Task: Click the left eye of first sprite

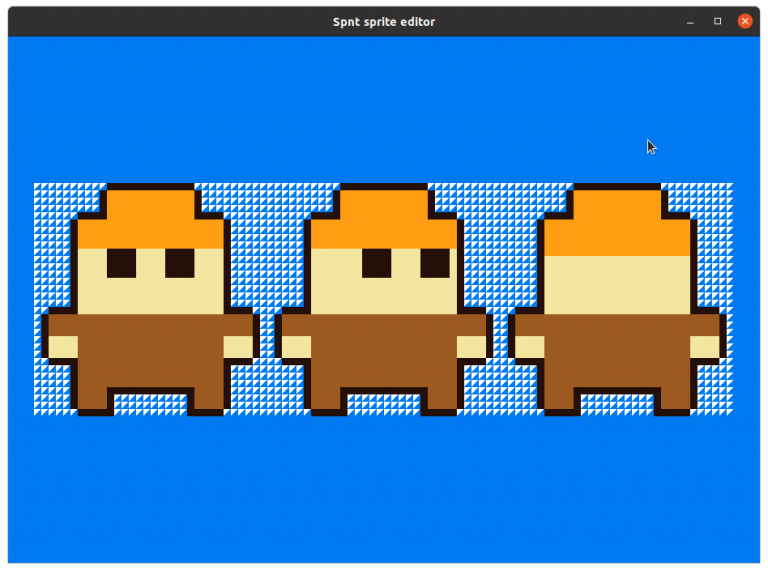Action: click(x=121, y=263)
